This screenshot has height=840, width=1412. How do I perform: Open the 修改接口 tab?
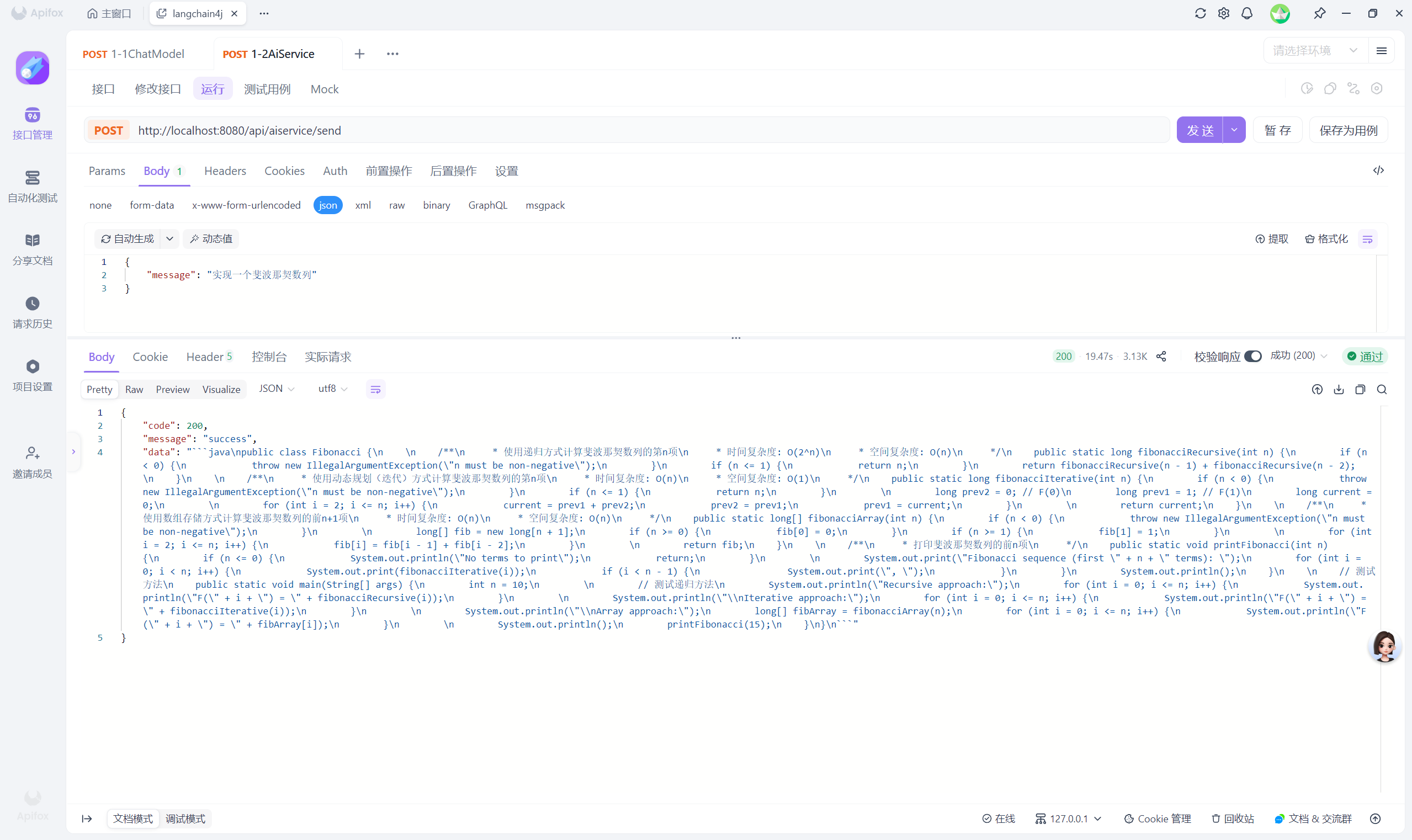(158, 89)
